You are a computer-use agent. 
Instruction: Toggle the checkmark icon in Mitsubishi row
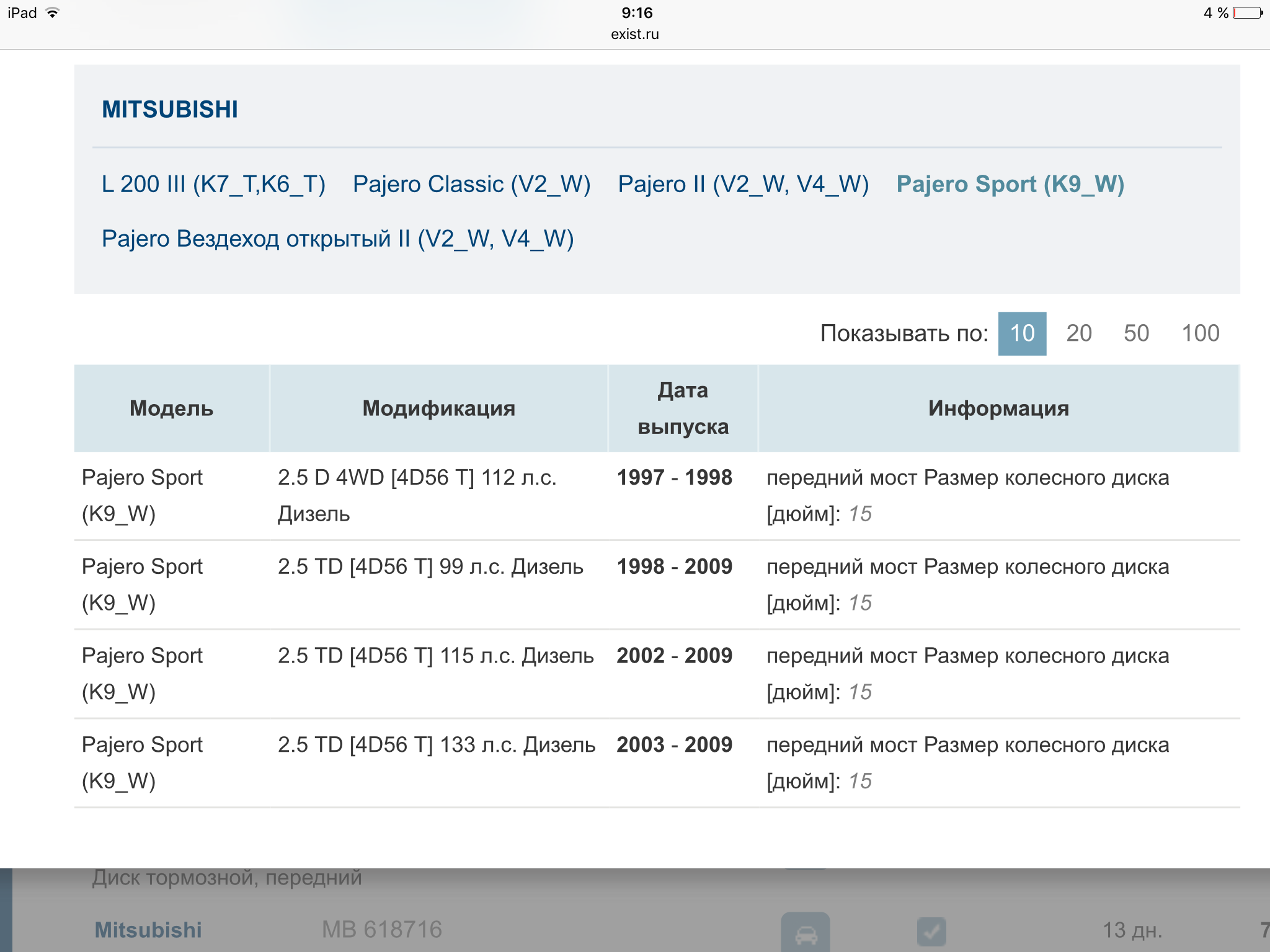[x=931, y=932]
